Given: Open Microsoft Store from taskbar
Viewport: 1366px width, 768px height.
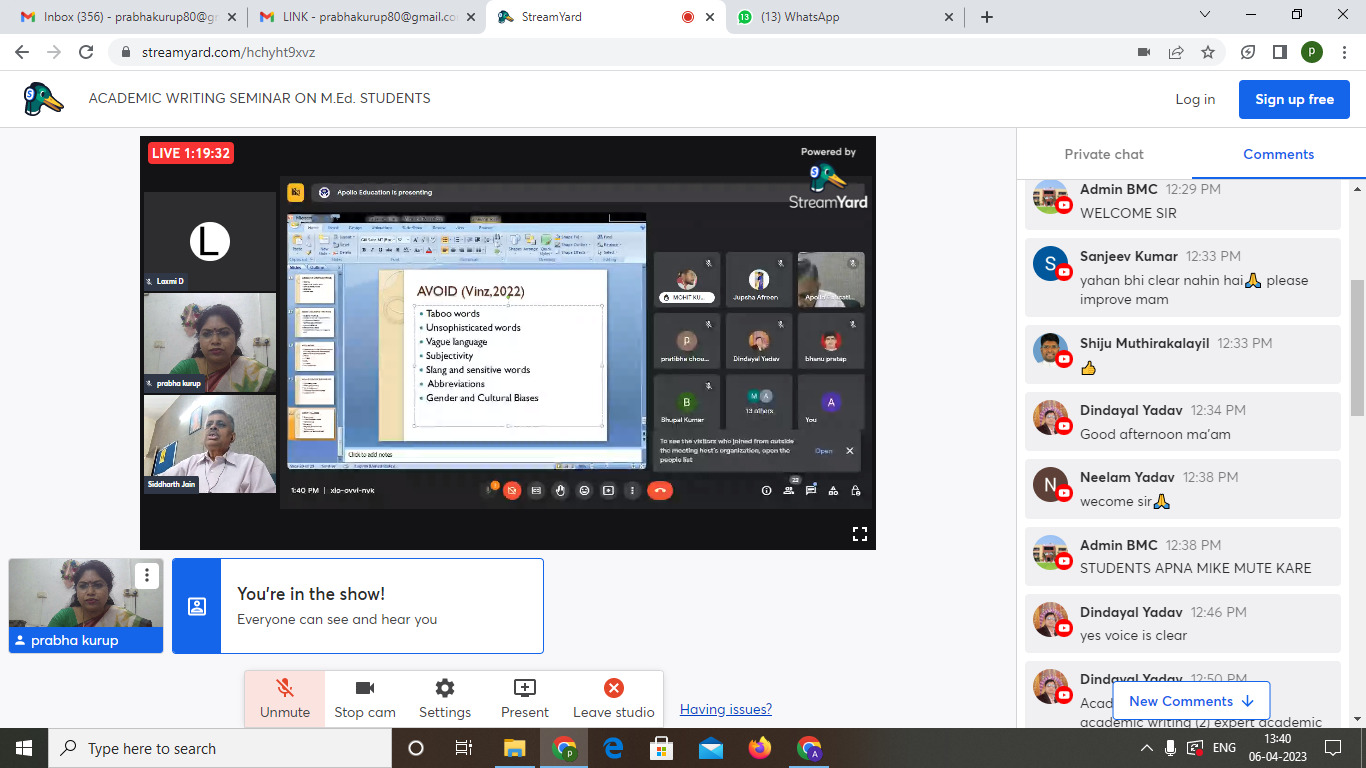Looking at the screenshot, I should pyautogui.click(x=661, y=748).
